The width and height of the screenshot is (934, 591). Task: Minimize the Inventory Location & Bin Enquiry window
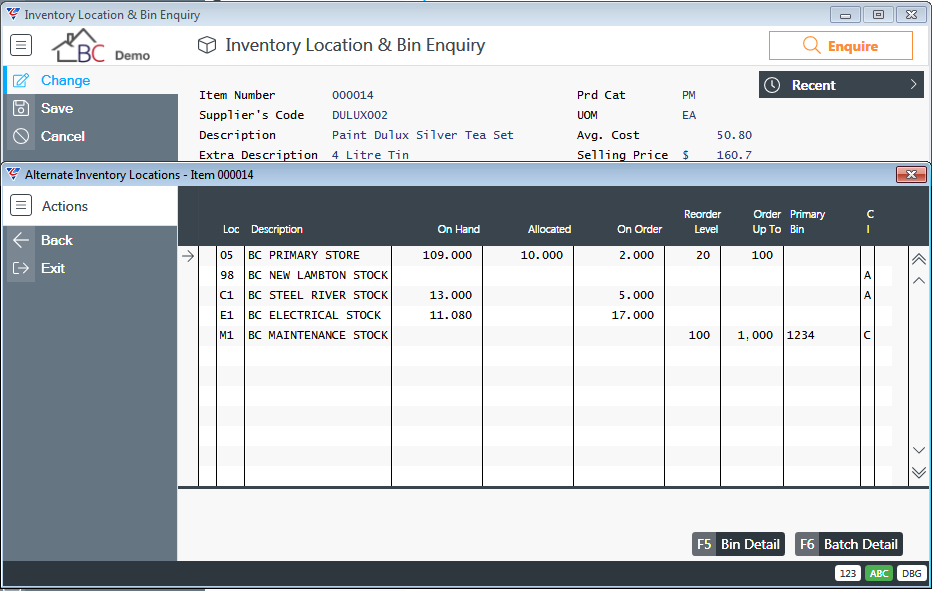(x=845, y=15)
